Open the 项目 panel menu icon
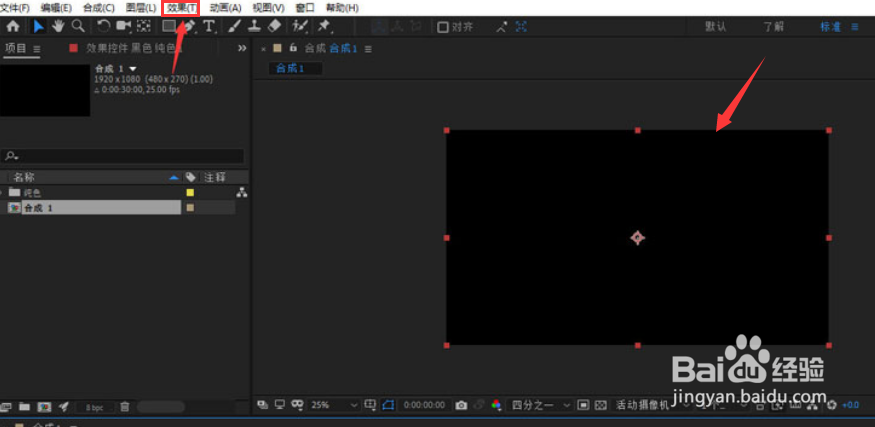 (x=37, y=49)
